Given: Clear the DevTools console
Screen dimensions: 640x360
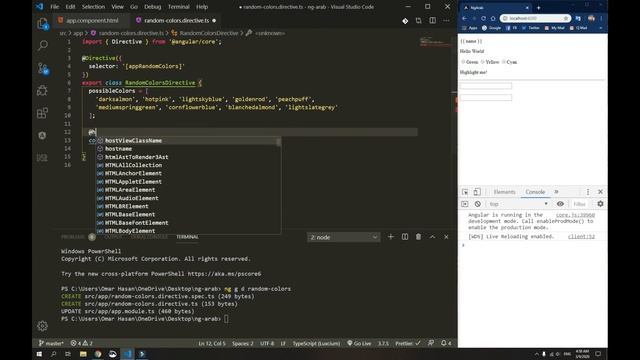Looking at the screenshot, I should pyautogui.click(x=478, y=204).
